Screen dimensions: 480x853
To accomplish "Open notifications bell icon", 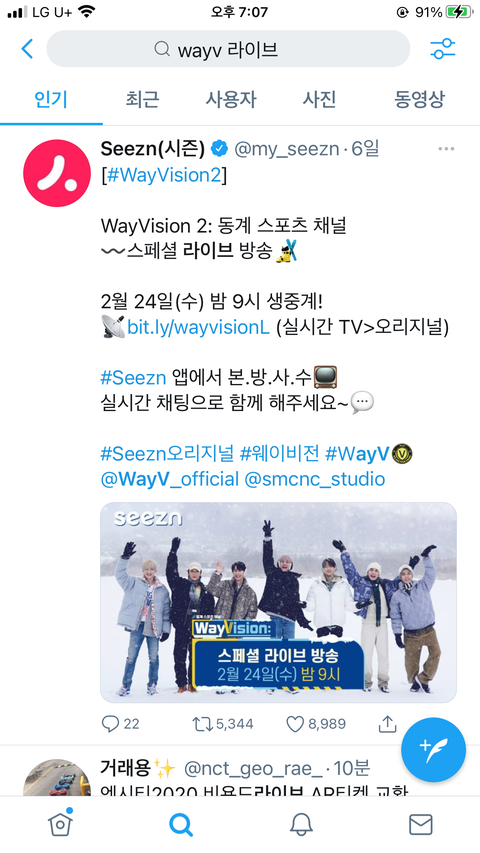I will (x=301, y=825).
